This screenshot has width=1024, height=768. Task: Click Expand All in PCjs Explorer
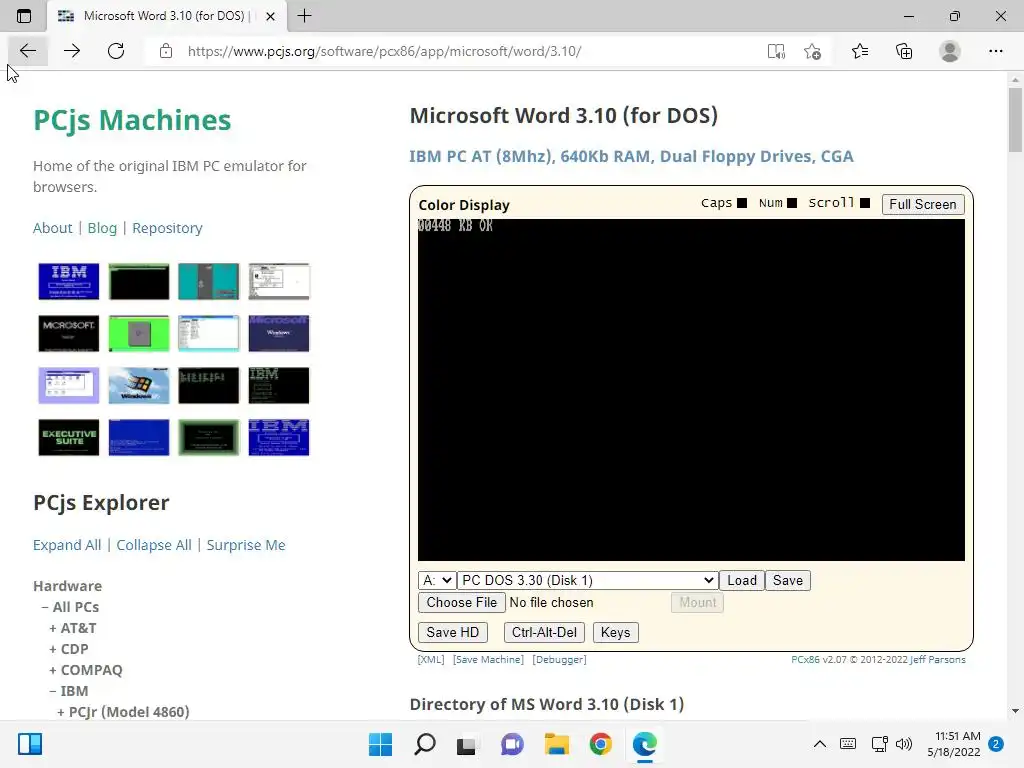tap(67, 545)
